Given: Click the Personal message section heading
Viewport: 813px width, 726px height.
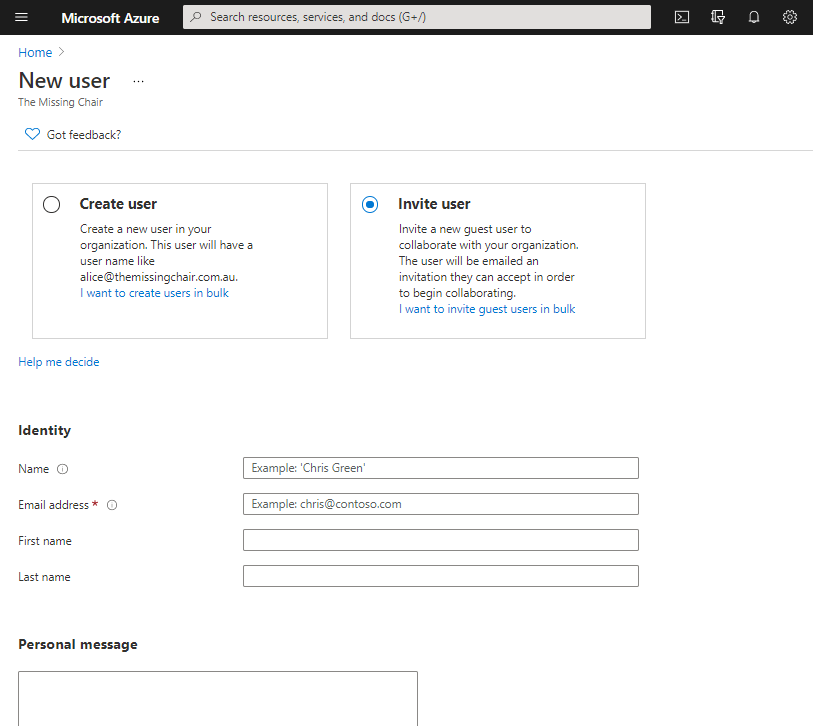Looking at the screenshot, I should pyautogui.click(x=78, y=644).
